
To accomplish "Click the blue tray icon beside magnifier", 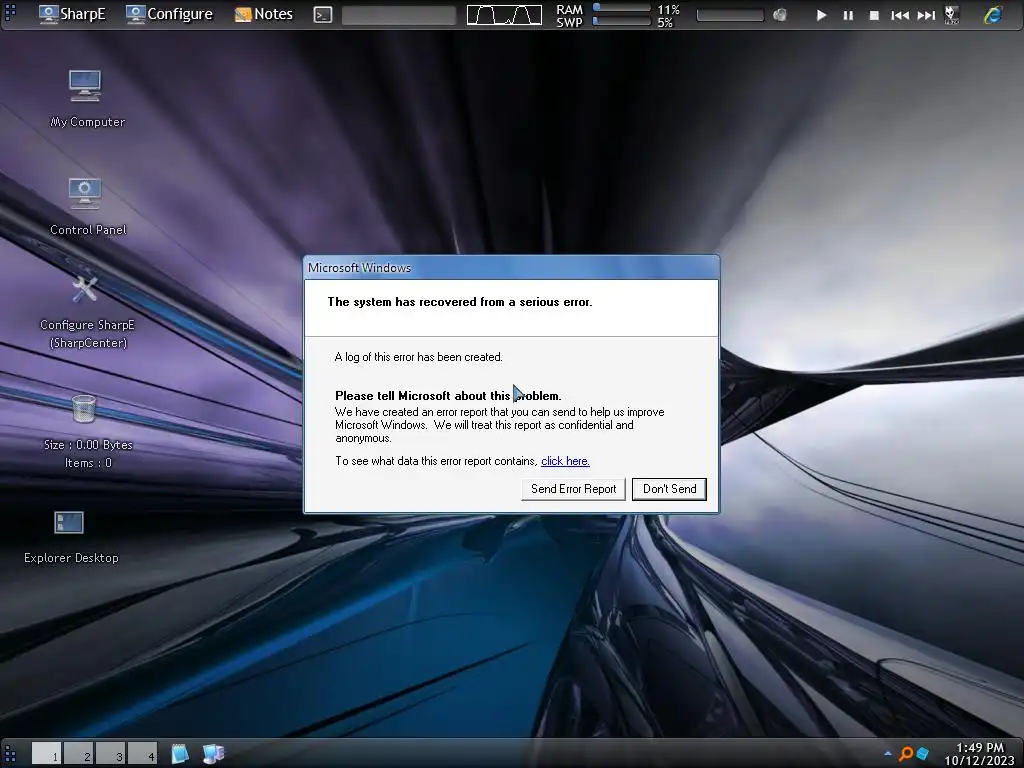I will coord(922,754).
